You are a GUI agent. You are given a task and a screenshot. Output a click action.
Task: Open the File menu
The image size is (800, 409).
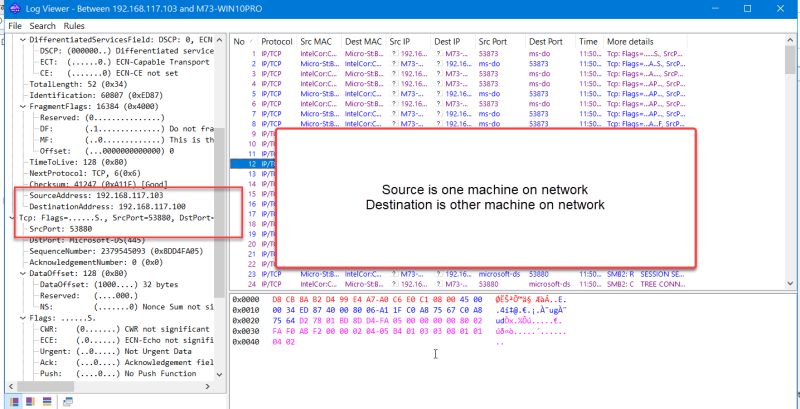15,26
